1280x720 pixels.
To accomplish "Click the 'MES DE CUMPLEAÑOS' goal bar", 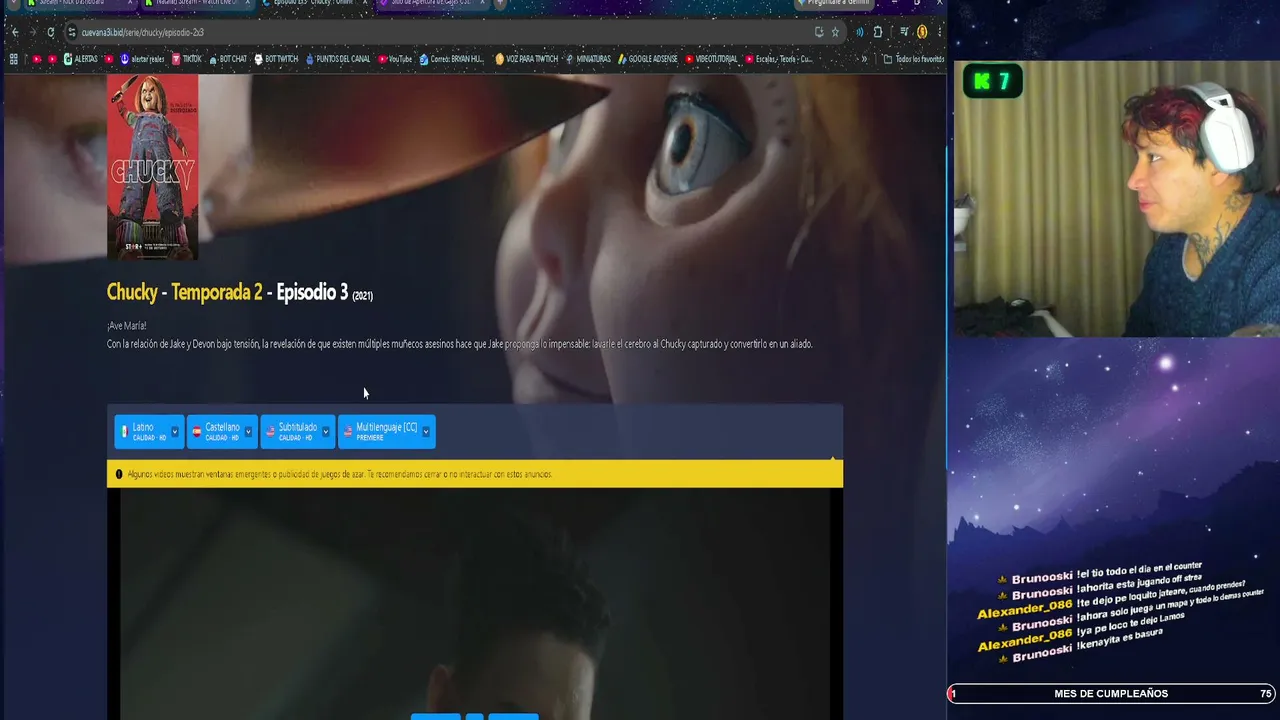I will click(x=1111, y=694).
